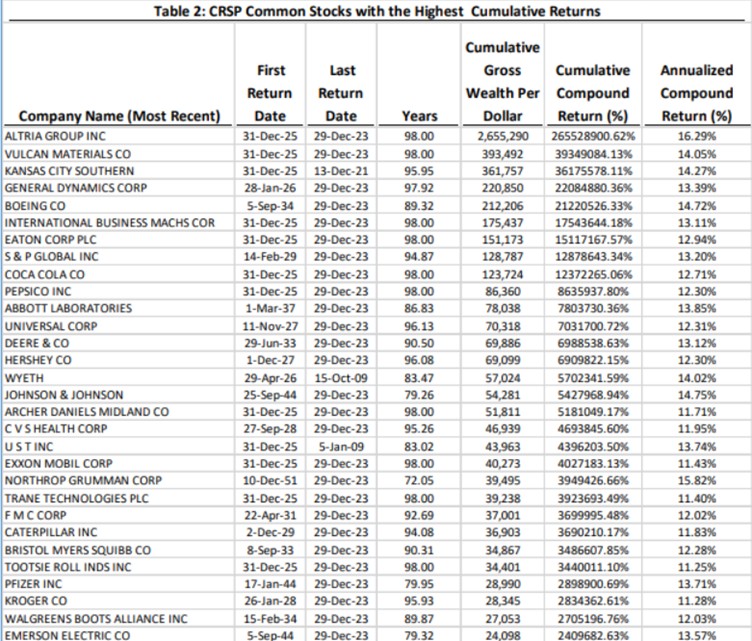Select Coca Cola wealth value 123,724
The width and height of the screenshot is (752, 641).
pyautogui.click(x=503, y=275)
